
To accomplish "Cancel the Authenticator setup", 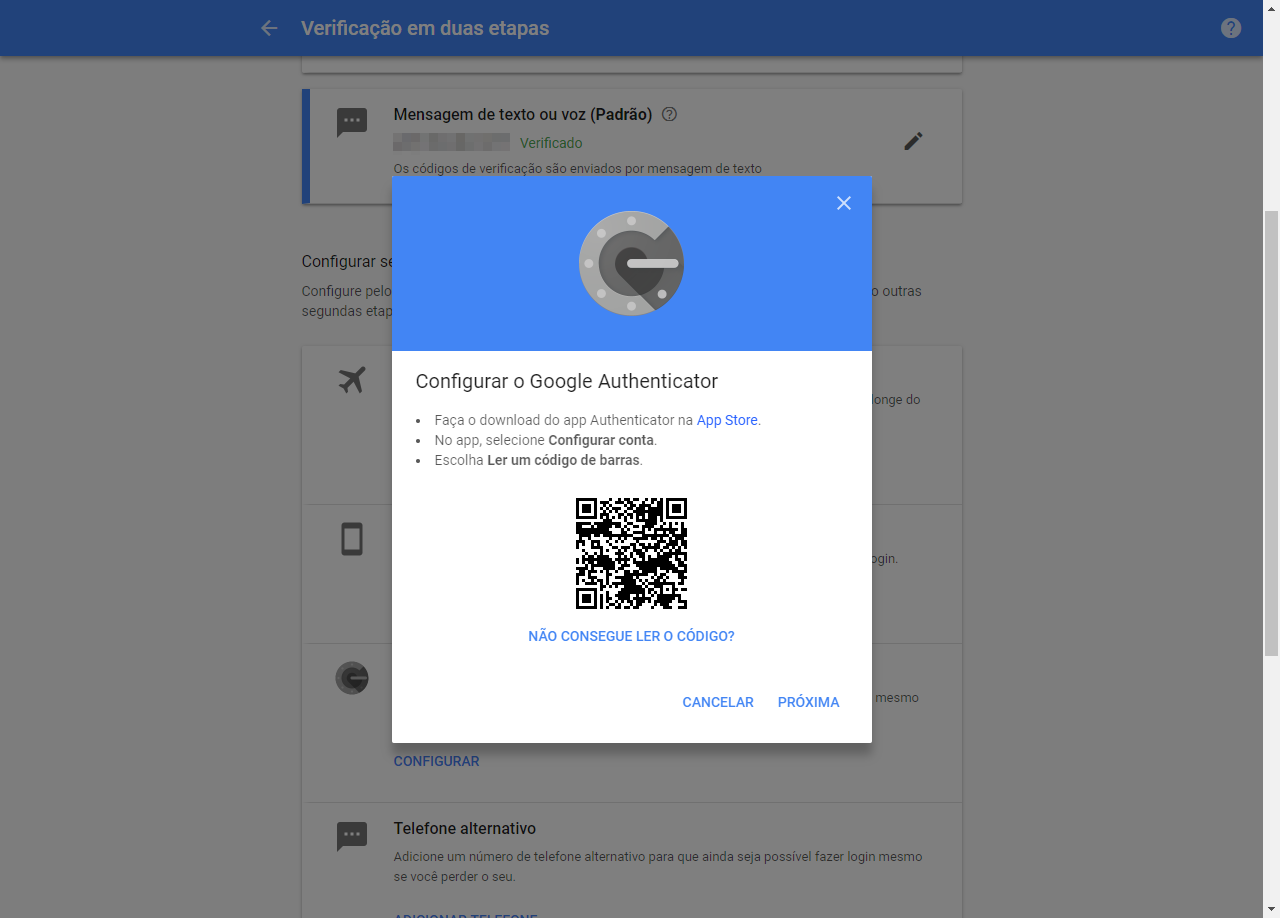I will pyautogui.click(x=718, y=702).
